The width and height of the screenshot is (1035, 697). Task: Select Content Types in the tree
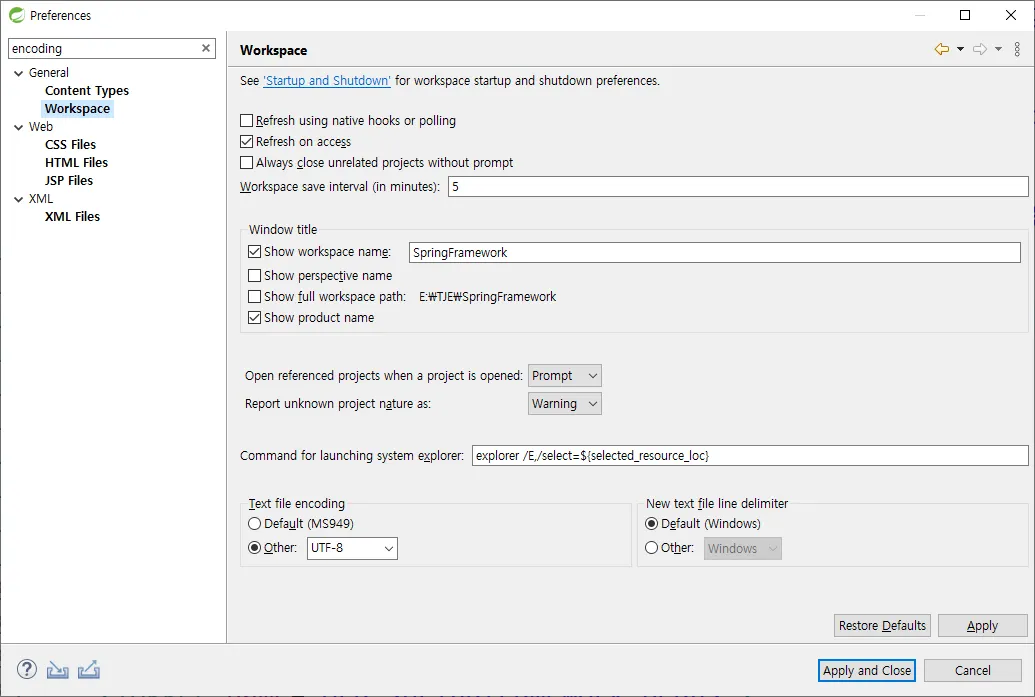(87, 91)
